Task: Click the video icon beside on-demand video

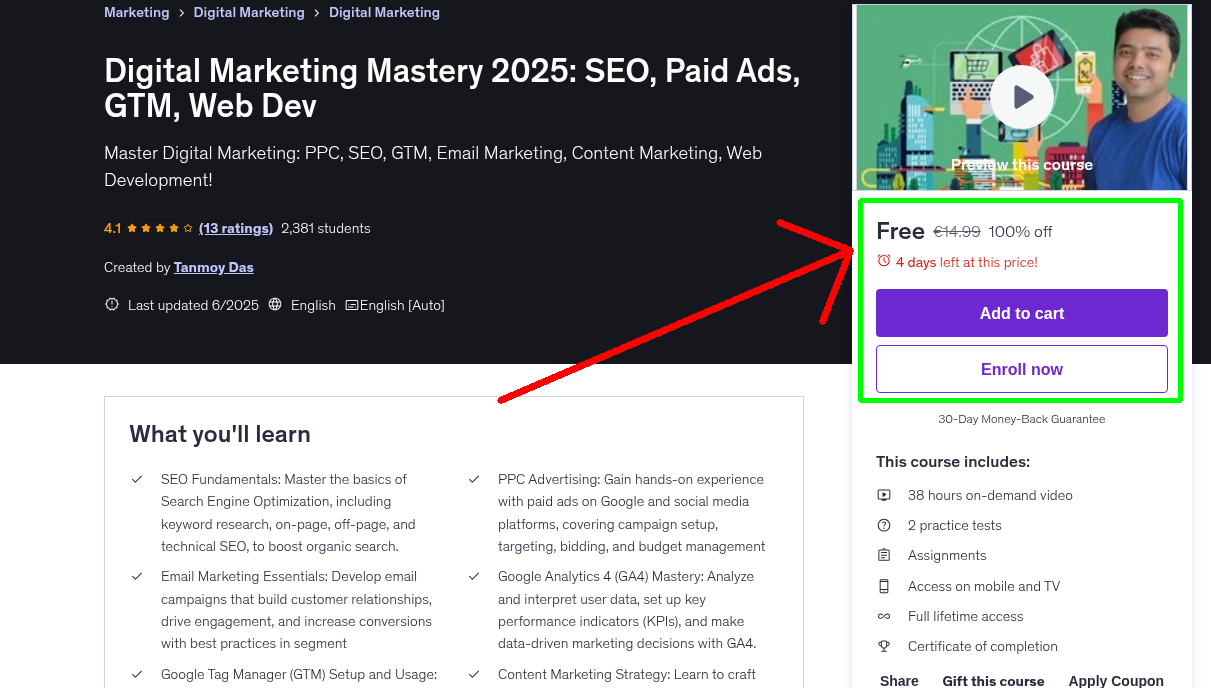Action: pos(884,495)
